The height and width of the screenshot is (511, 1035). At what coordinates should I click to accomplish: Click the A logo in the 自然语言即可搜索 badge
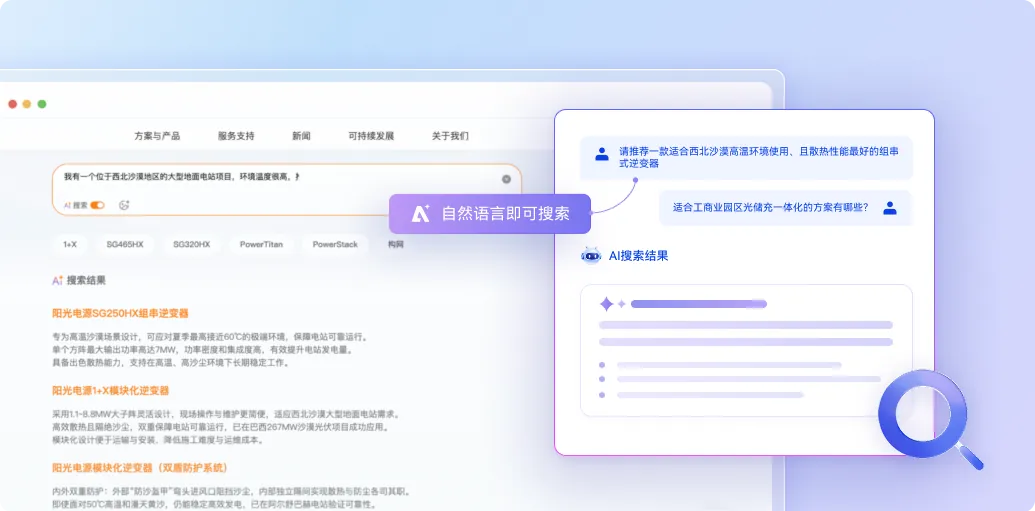[x=420, y=213]
